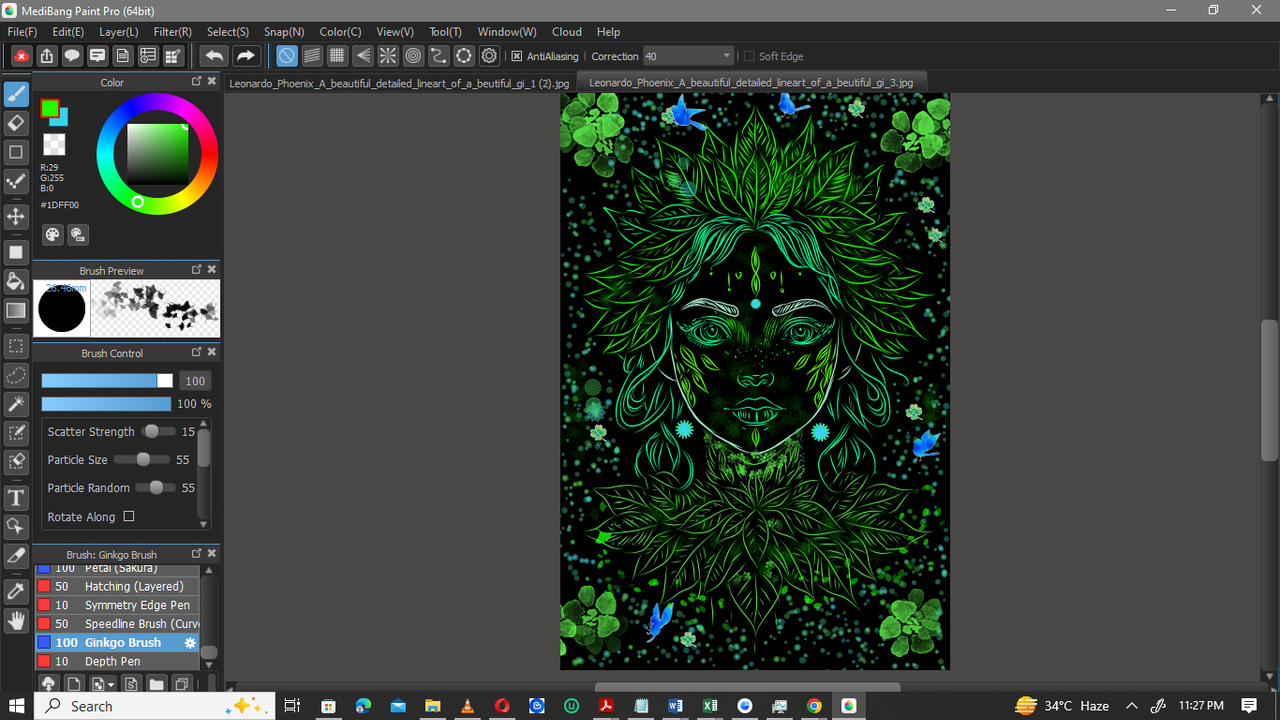Click the brush size value field 100
The width and height of the screenshot is (1280, 720).
(195, 381)
